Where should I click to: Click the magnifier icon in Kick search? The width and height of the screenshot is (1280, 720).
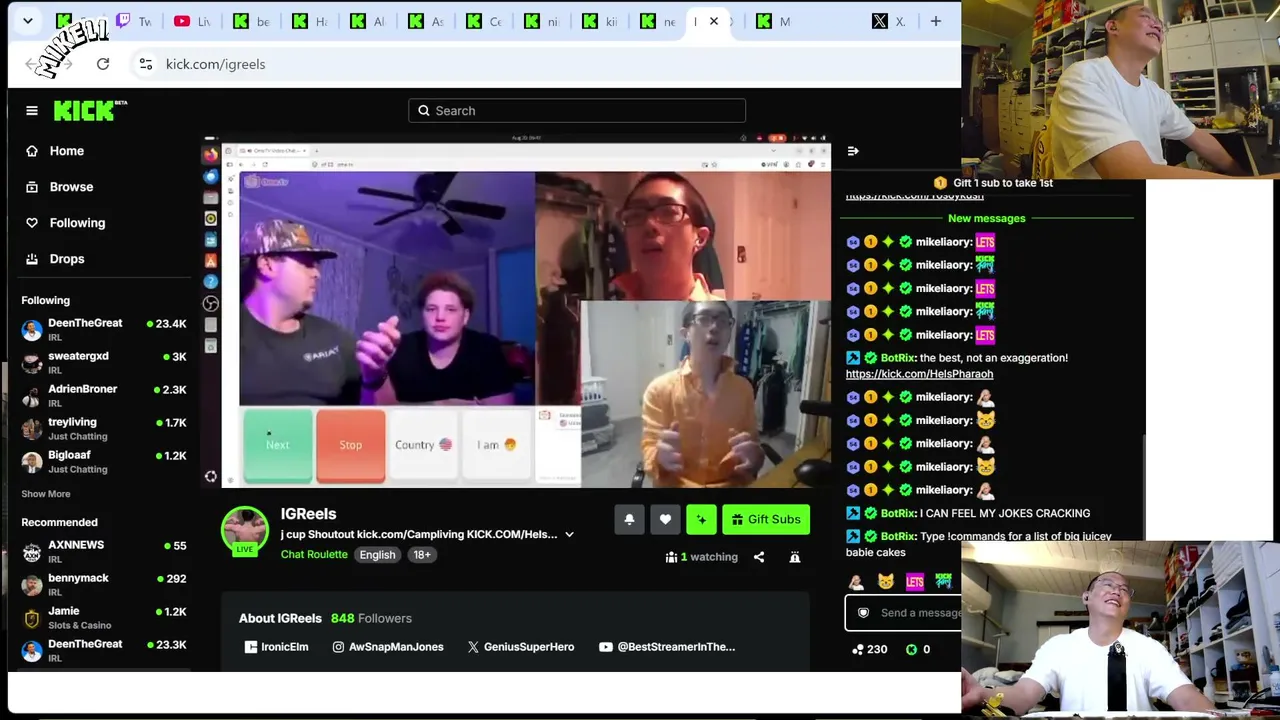point(424,111)
